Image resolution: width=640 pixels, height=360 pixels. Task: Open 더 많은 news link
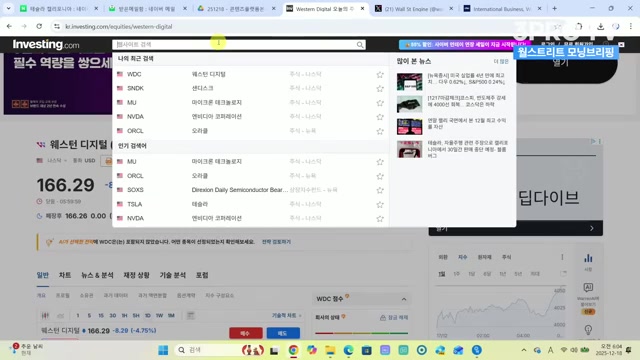tap(501, 61)
